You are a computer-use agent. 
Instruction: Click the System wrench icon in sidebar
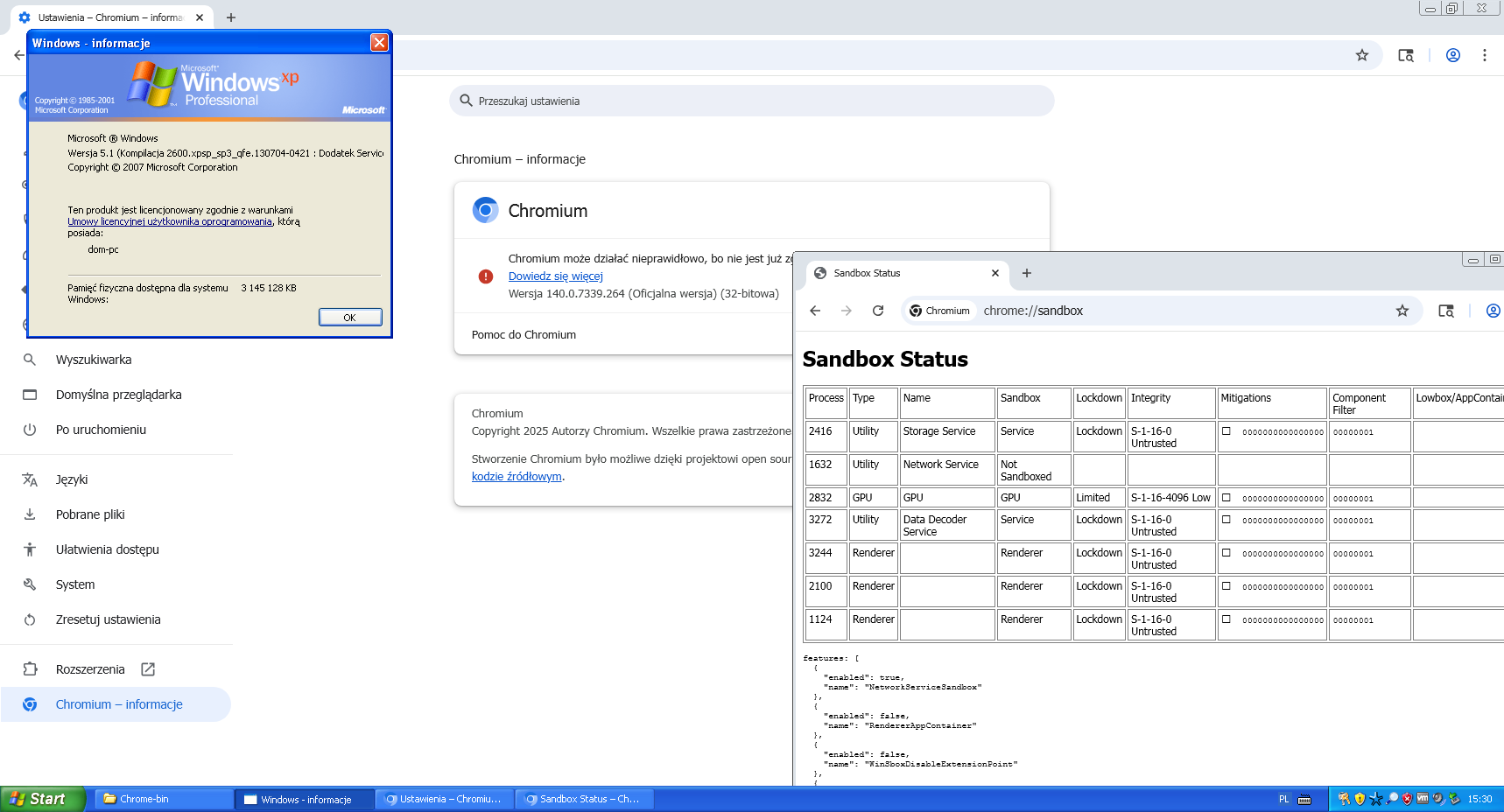click(30, 584)
